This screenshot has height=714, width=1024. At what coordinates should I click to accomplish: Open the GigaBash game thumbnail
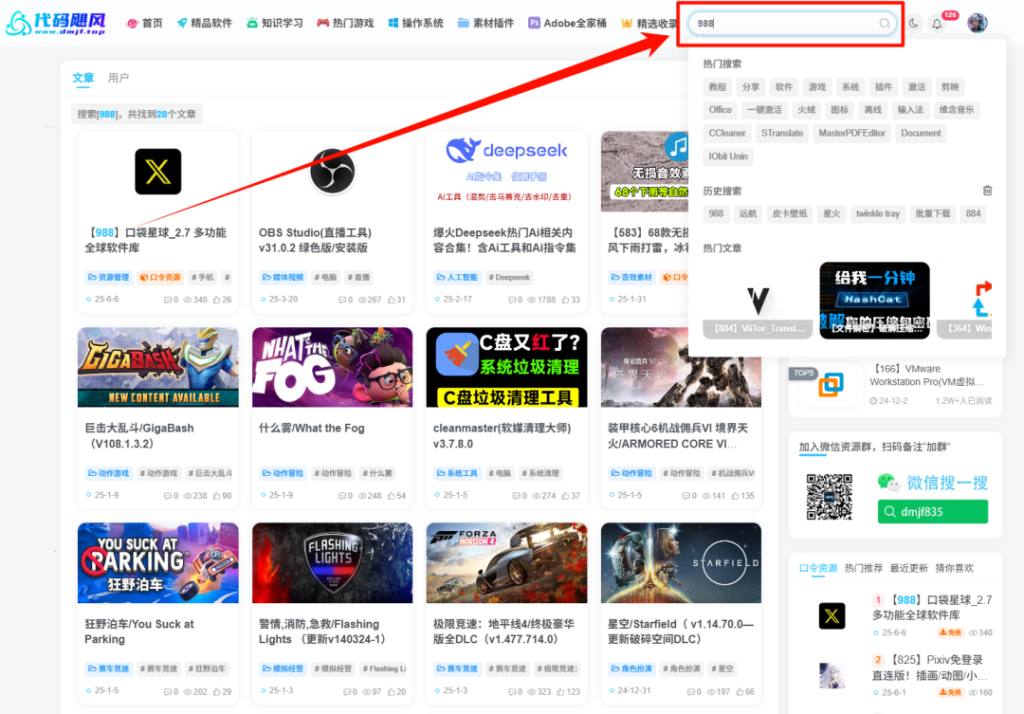[x=158, y=367]
